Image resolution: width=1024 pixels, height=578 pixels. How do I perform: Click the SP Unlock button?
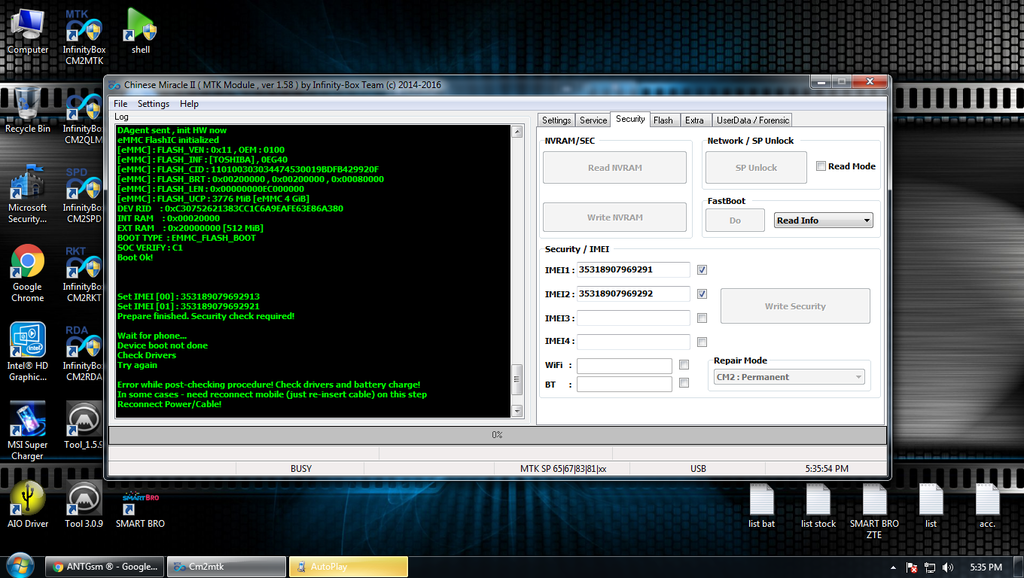(756, 168)
